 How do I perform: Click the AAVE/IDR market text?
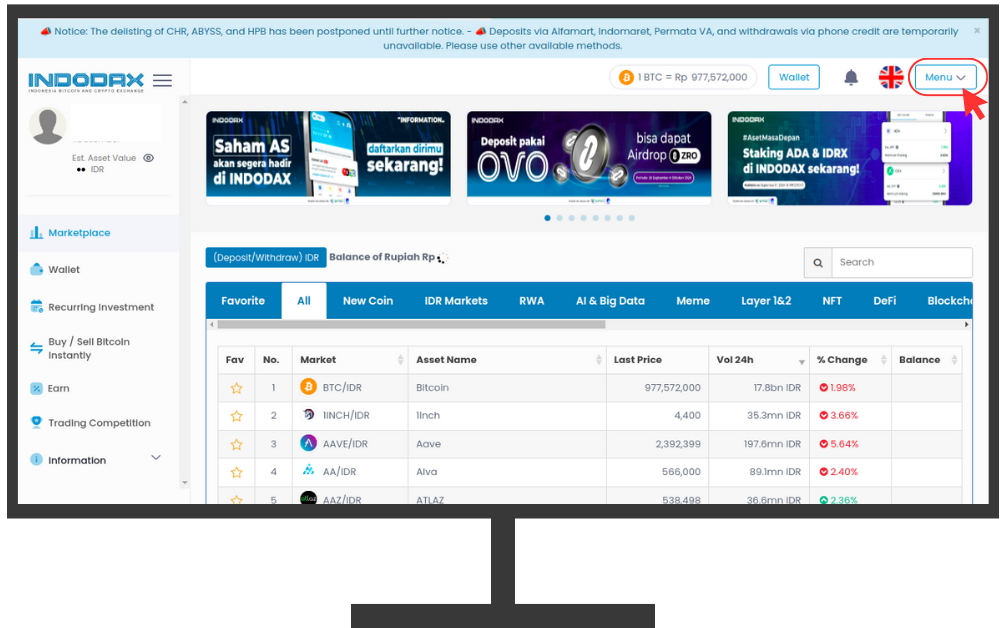click(x=345, y=444)
